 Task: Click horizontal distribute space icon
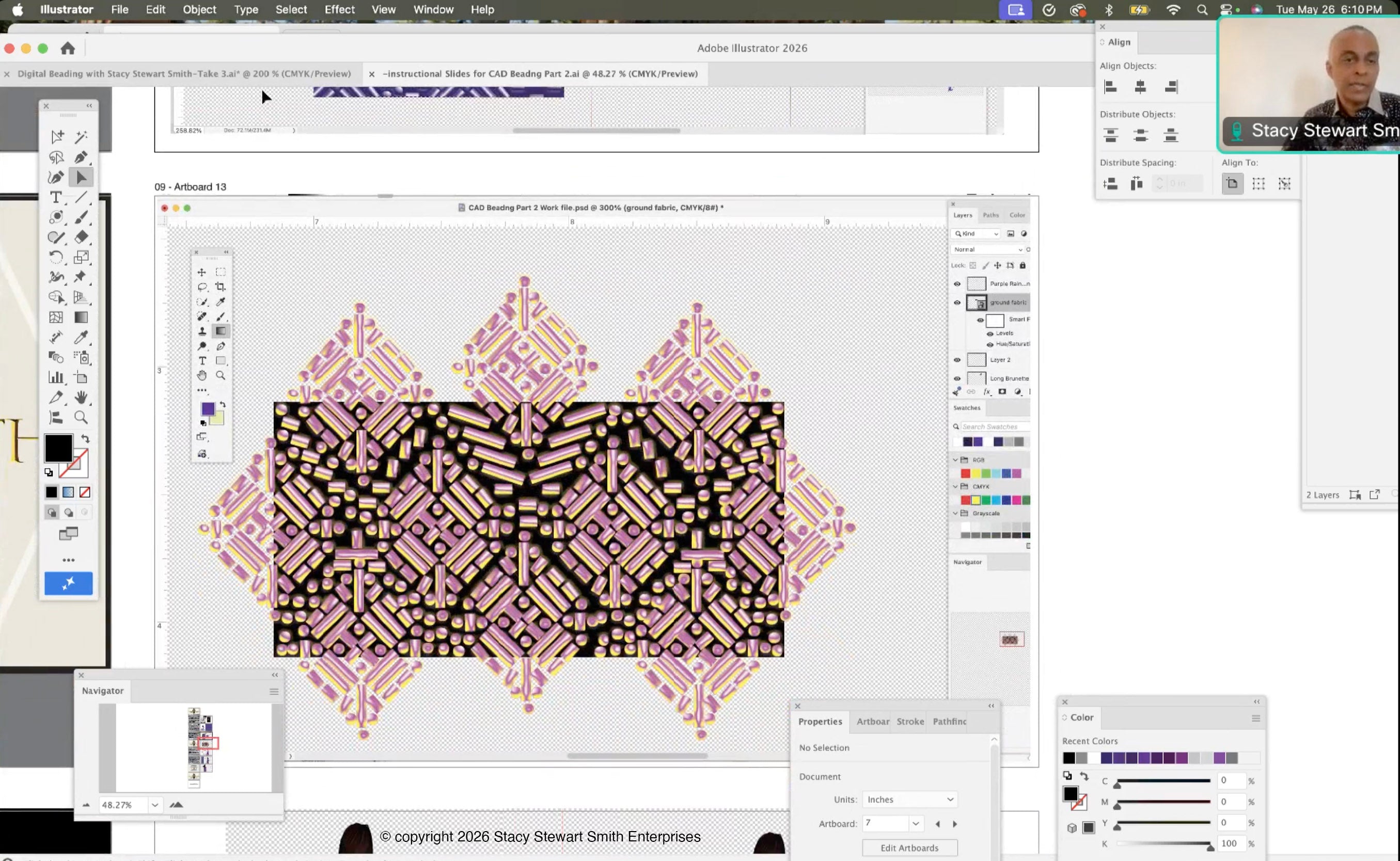point(1136,183)
